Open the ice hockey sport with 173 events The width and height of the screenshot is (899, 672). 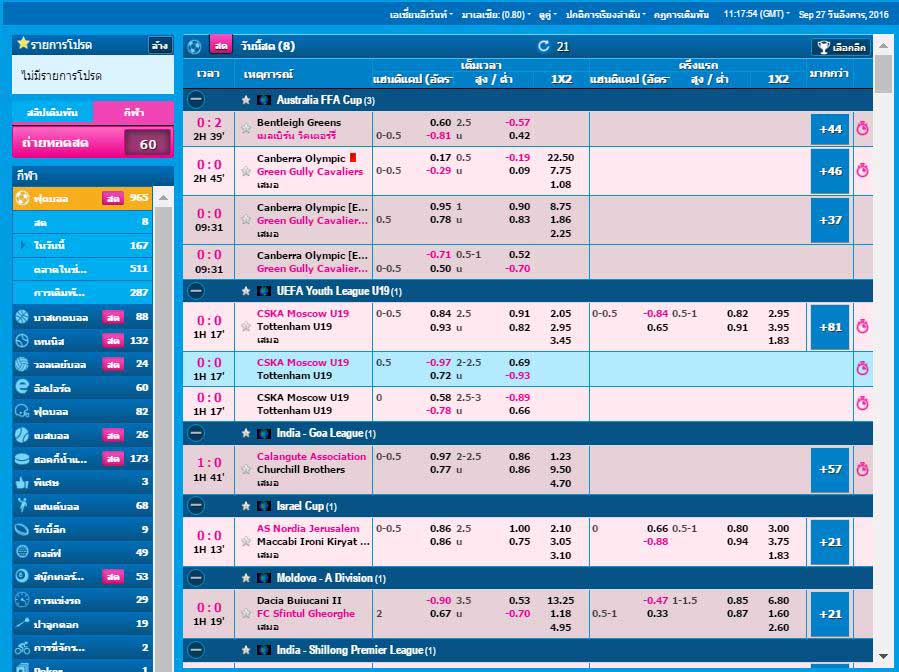click(x=83, y=459)
